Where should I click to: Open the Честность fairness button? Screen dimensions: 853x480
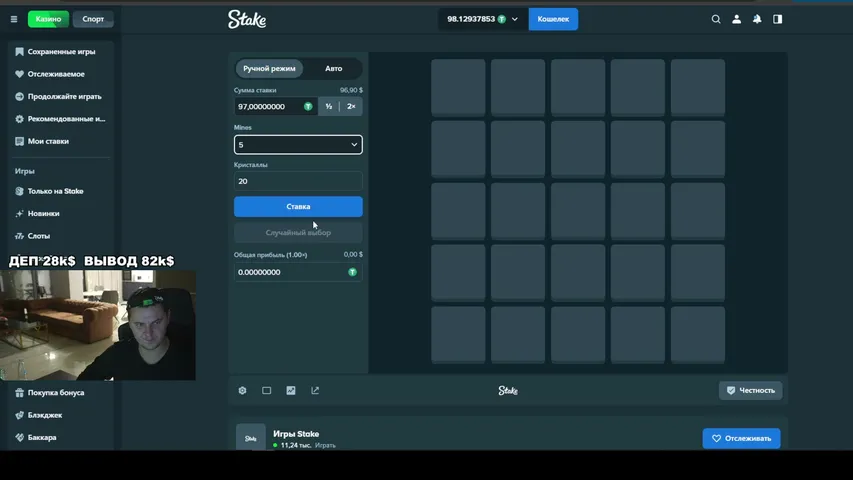[x=751, y=391]
